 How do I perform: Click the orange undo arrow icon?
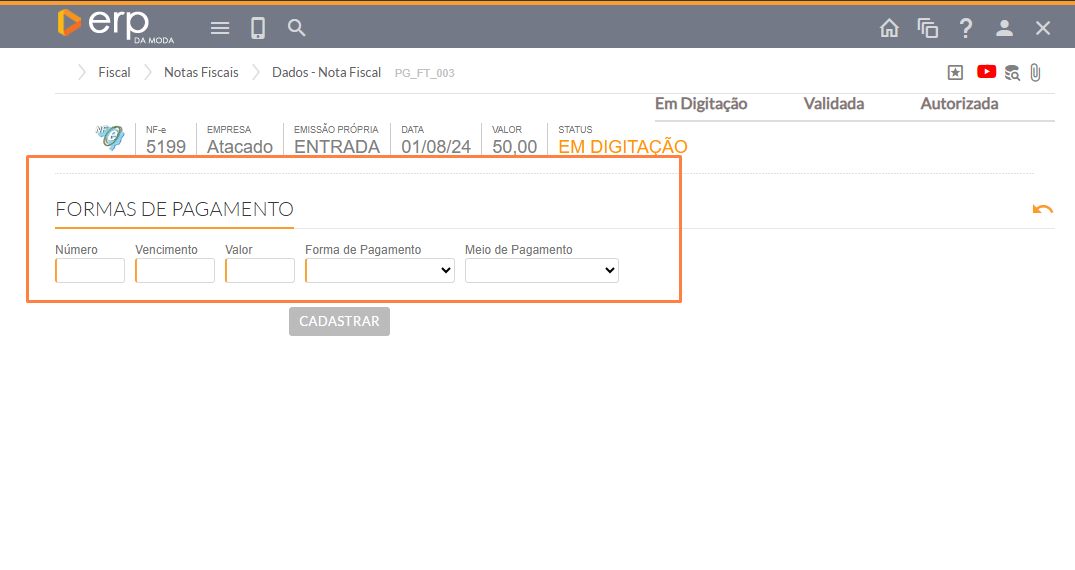pyautogui.click(x=1043, y=209)
